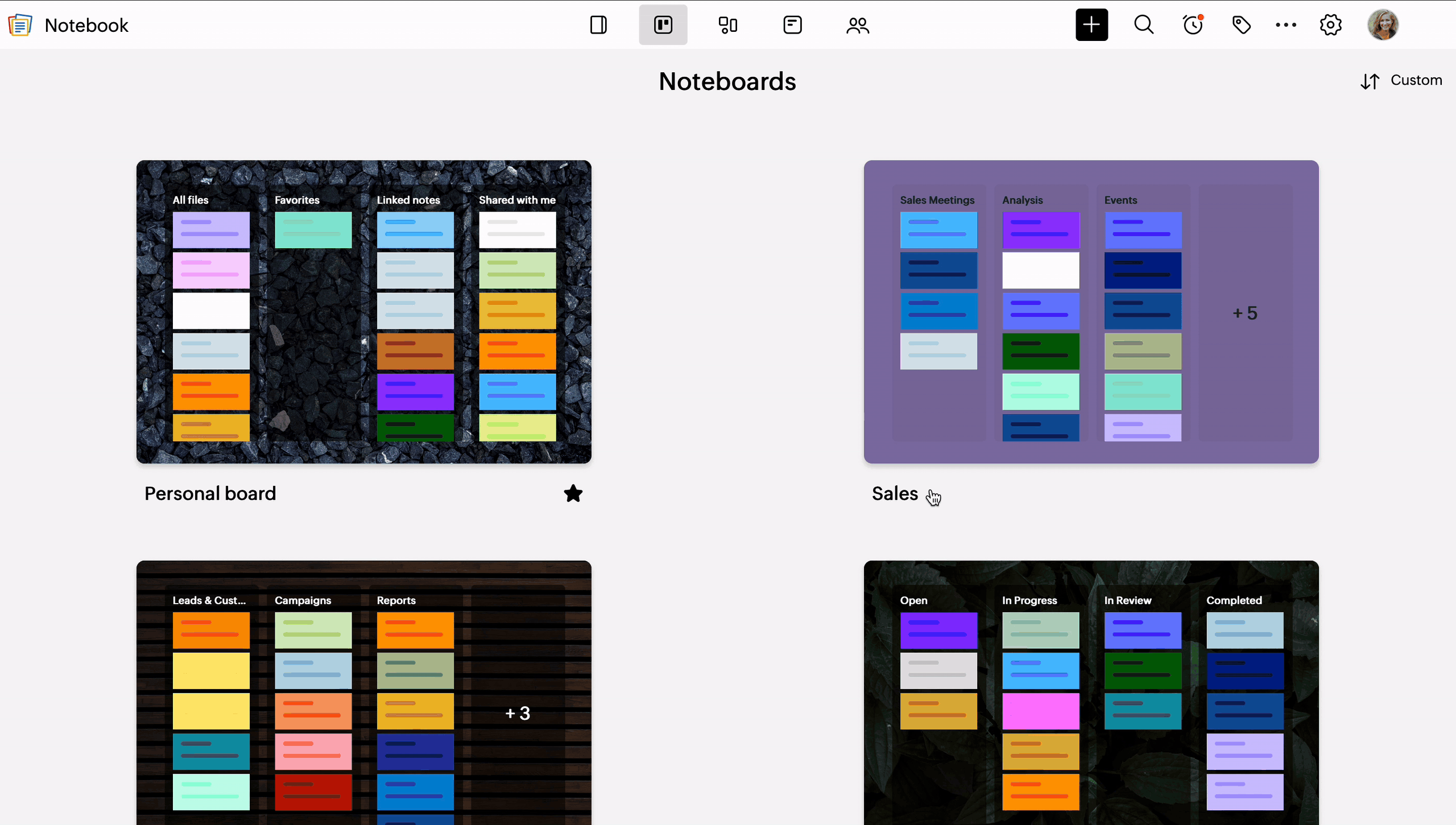Expand the three-dots more menu
1456x825 pixels.
1285,25
